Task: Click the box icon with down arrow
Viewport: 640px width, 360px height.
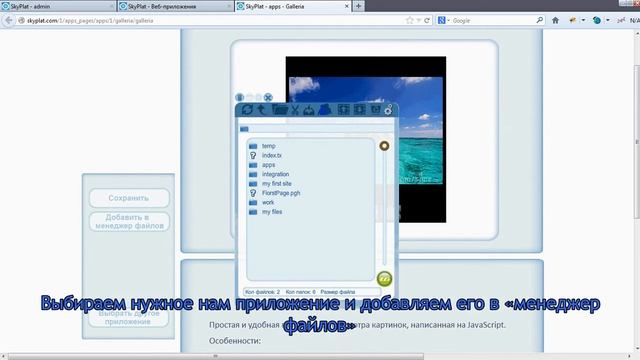Action: point(360,109)
